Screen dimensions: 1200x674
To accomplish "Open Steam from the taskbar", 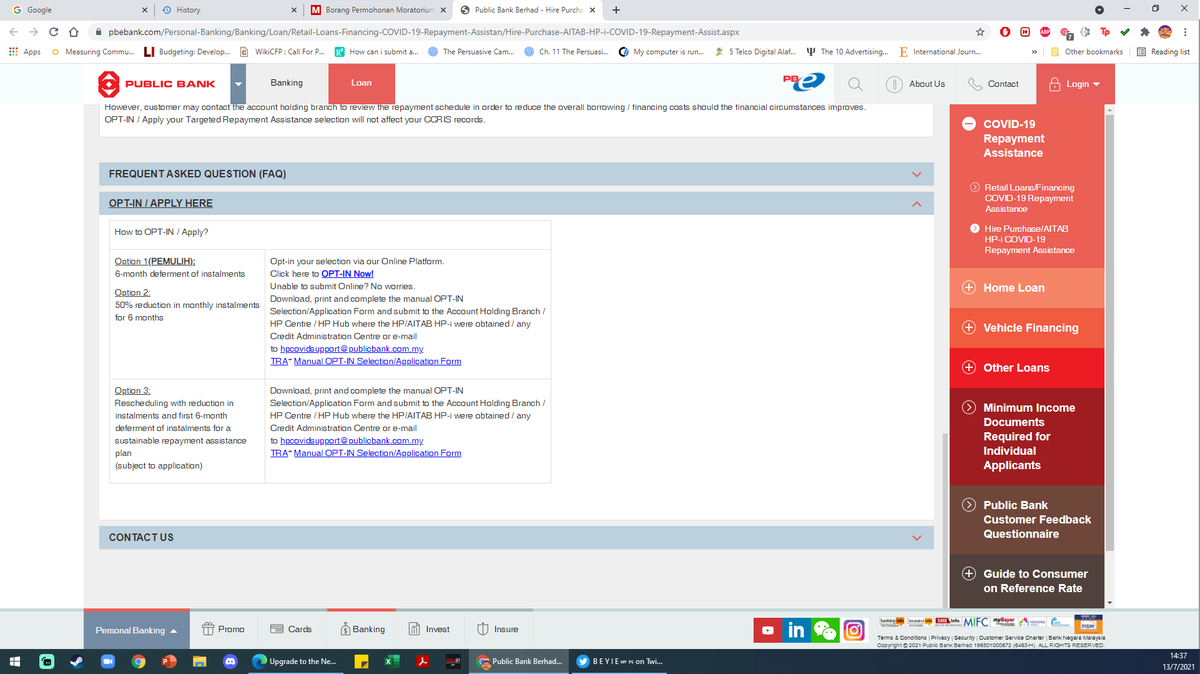I will point(77,661).
